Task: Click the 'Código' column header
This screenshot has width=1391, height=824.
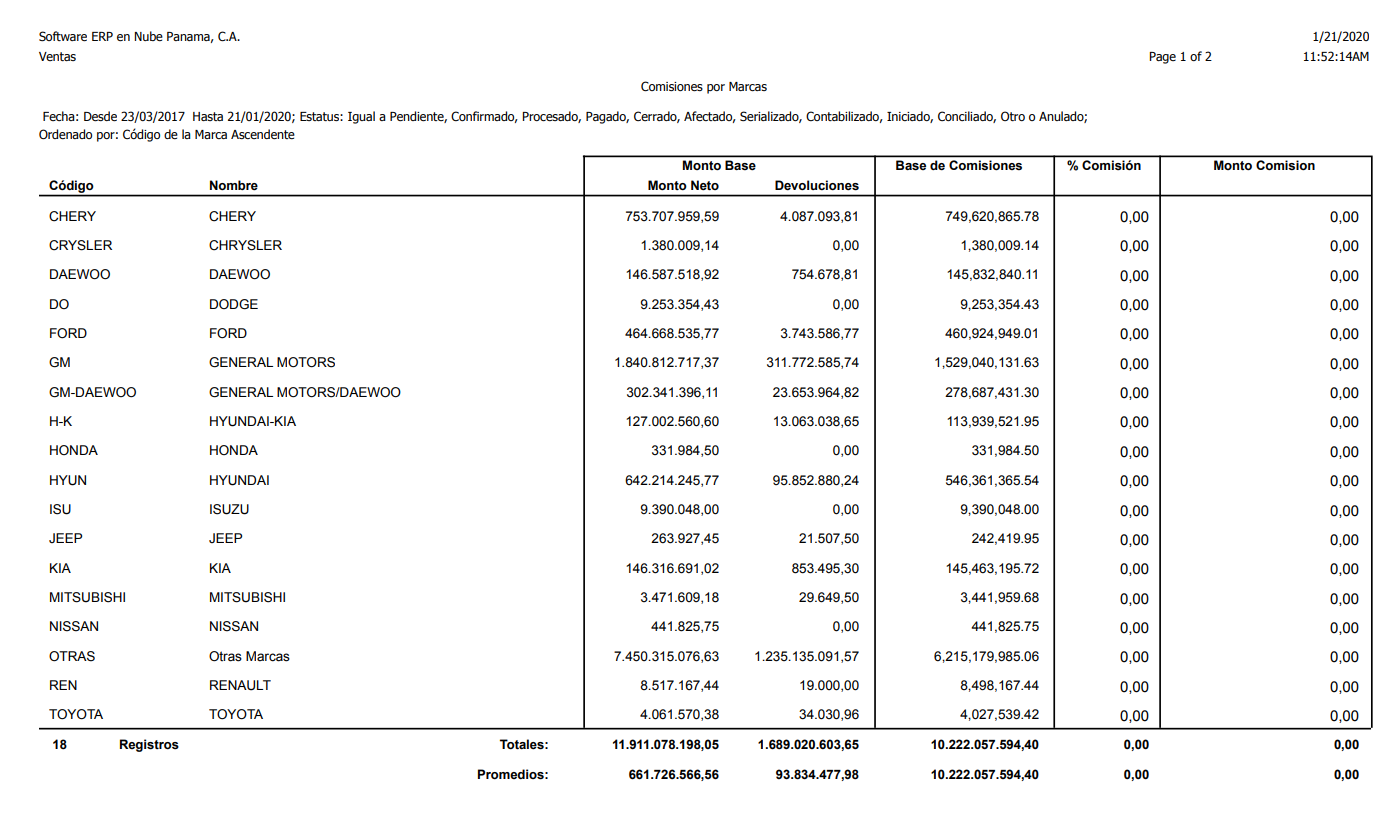Action: pos(71,186)
